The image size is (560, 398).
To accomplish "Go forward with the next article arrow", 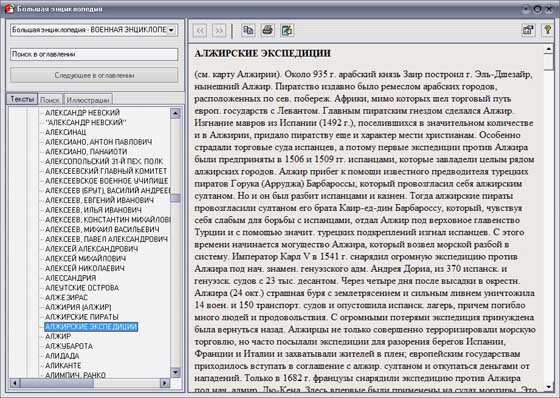I will point(219,30).
